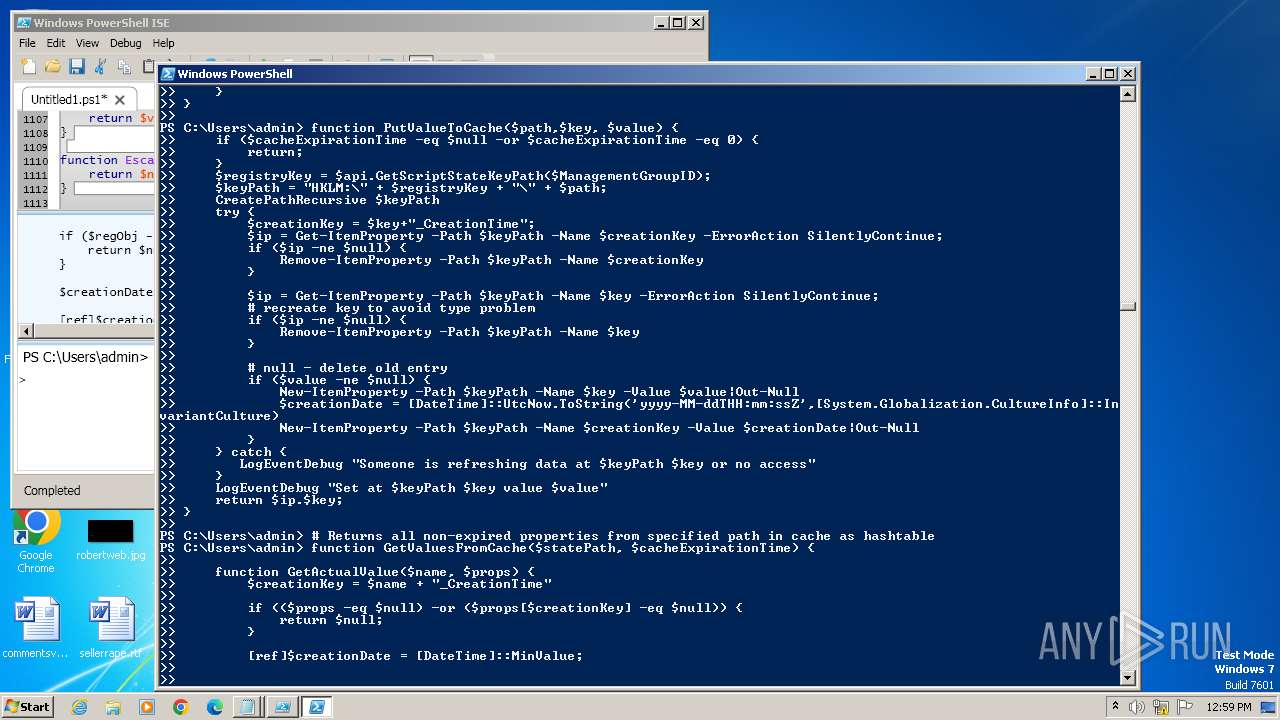Click line number 1107 in ISE editor
This screenshot has width=1280, height=720.
(x=34, y=118)
